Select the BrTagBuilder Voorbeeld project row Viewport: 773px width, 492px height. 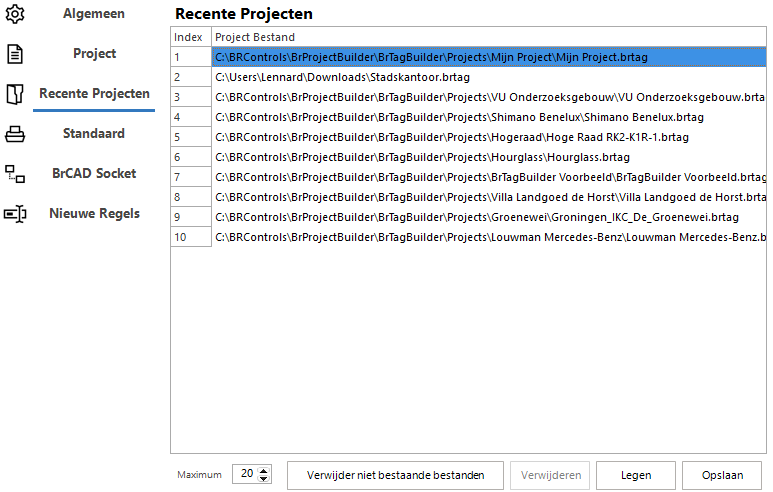489,177
